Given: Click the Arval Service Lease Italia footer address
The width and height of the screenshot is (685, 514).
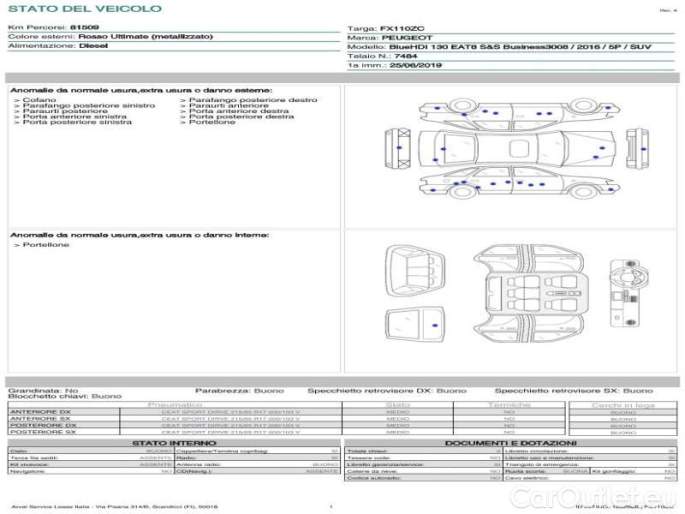Looking at the screenshot, I should (114, 507).
